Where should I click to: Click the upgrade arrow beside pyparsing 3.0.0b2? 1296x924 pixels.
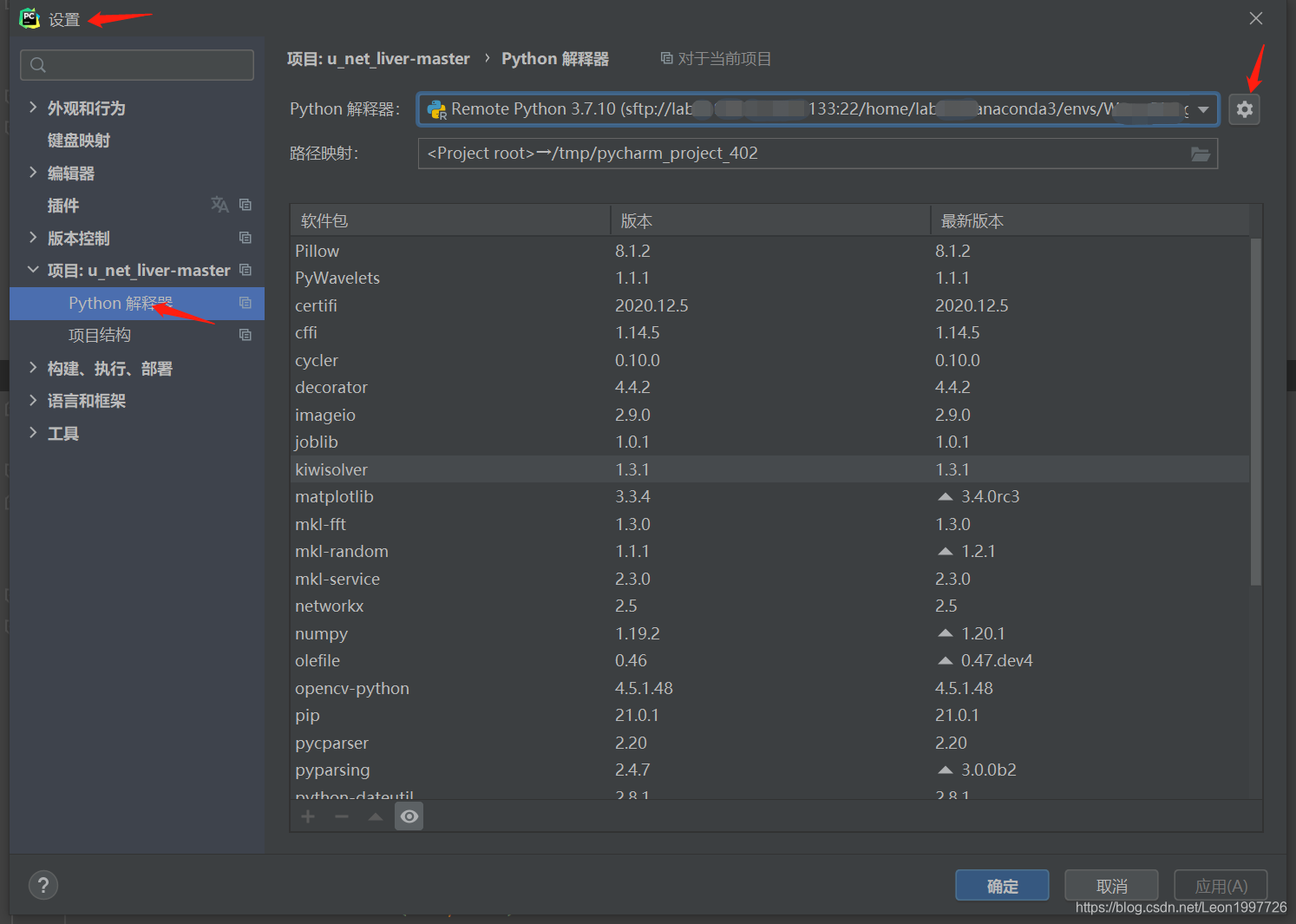[946, 770]
